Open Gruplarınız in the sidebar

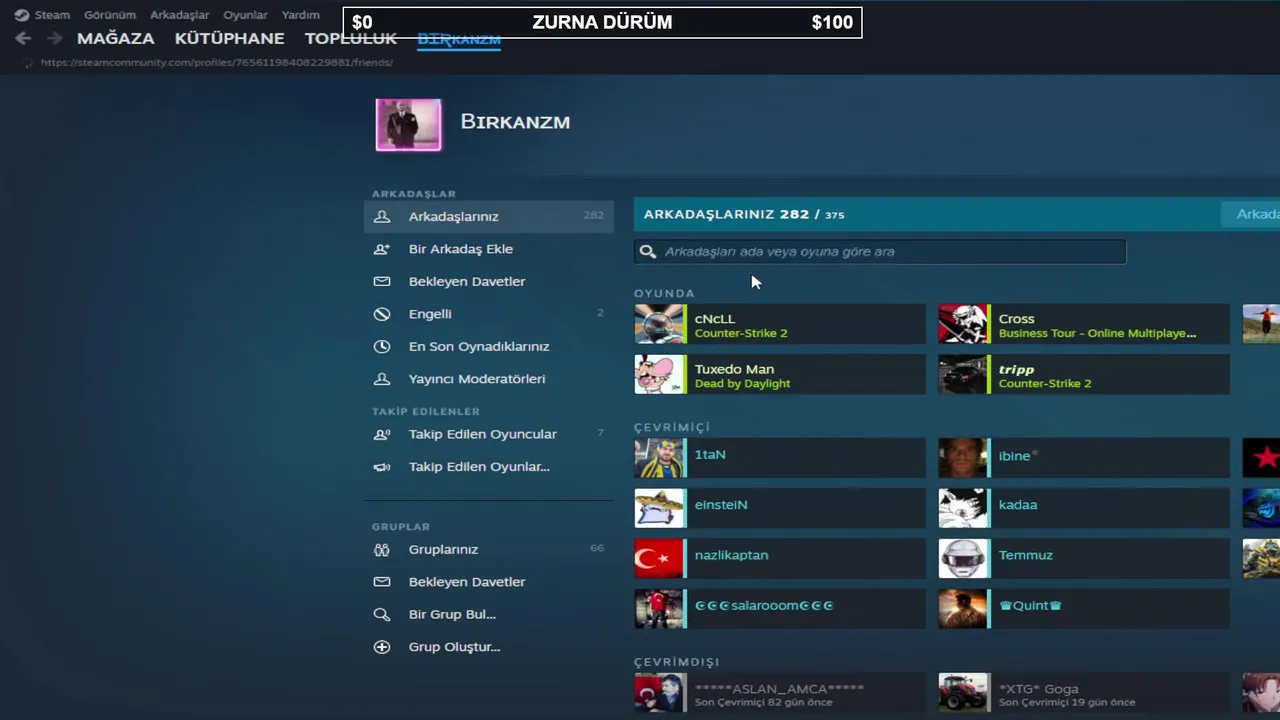coord(489,549)
